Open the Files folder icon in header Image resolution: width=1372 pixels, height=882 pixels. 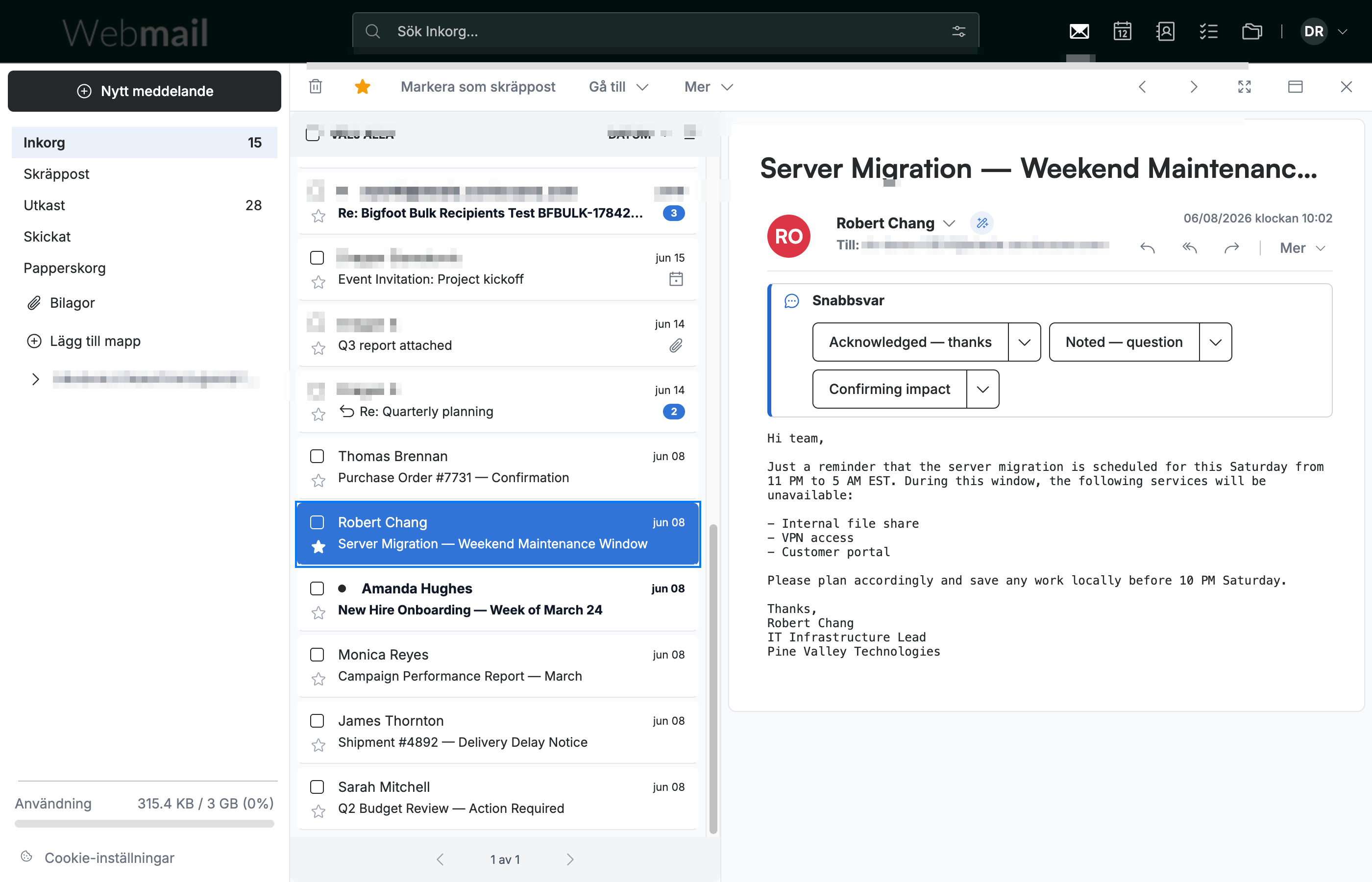(1252, 31)
